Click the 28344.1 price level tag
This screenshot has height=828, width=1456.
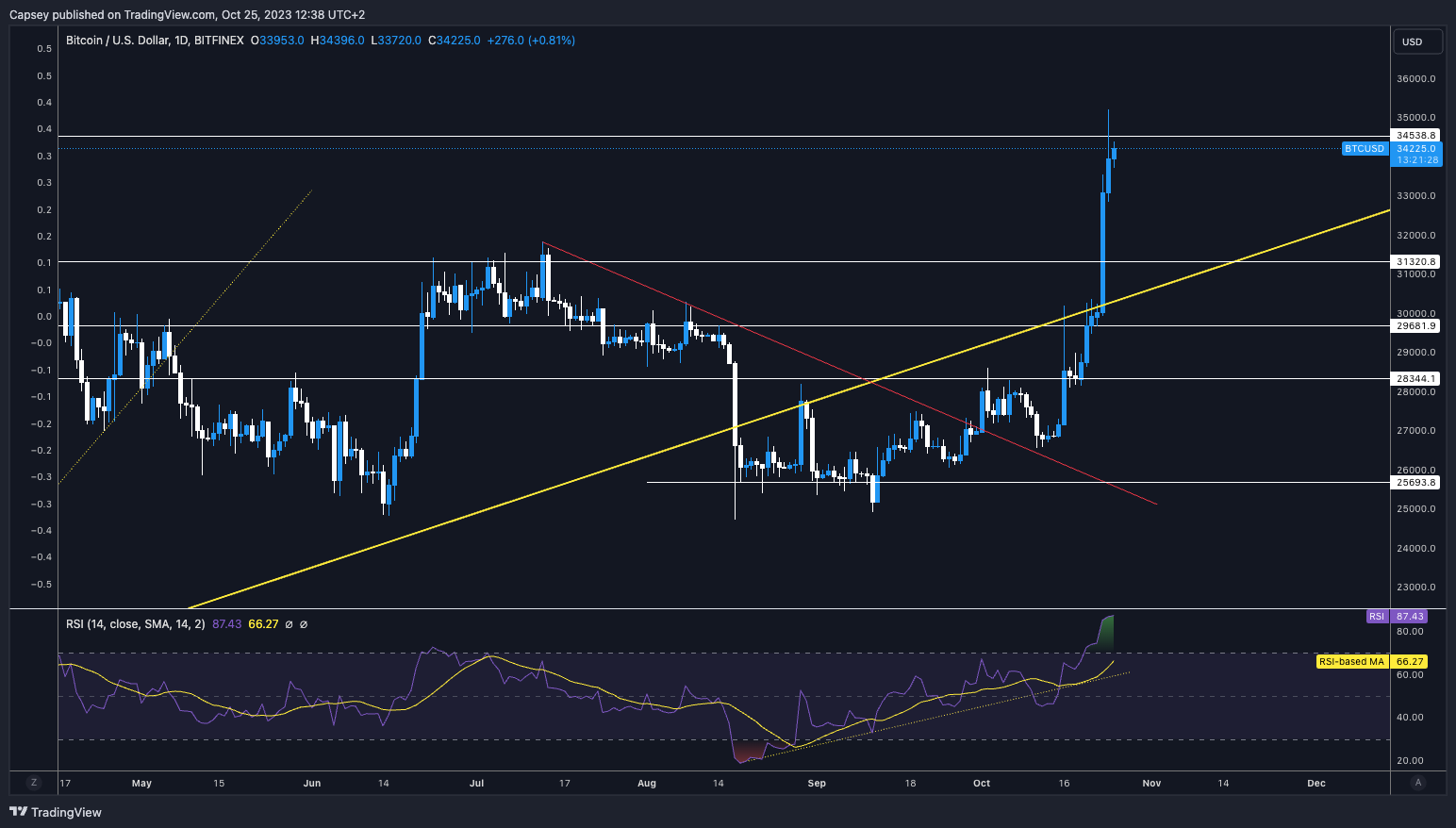coord(1416,379)
